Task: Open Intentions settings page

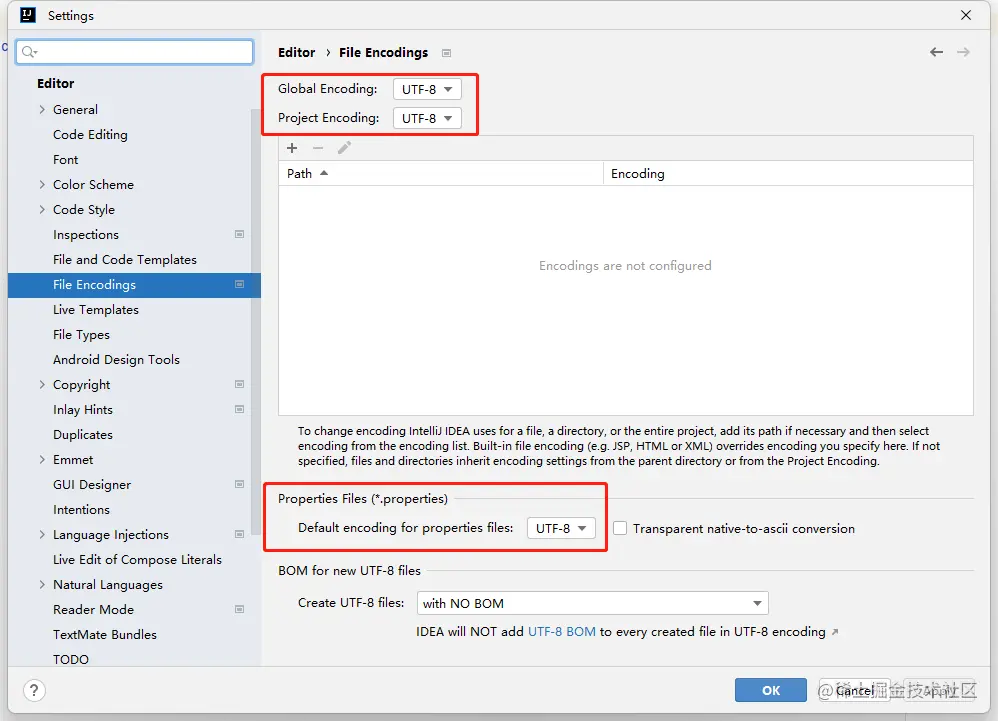Action: [81, 510]
